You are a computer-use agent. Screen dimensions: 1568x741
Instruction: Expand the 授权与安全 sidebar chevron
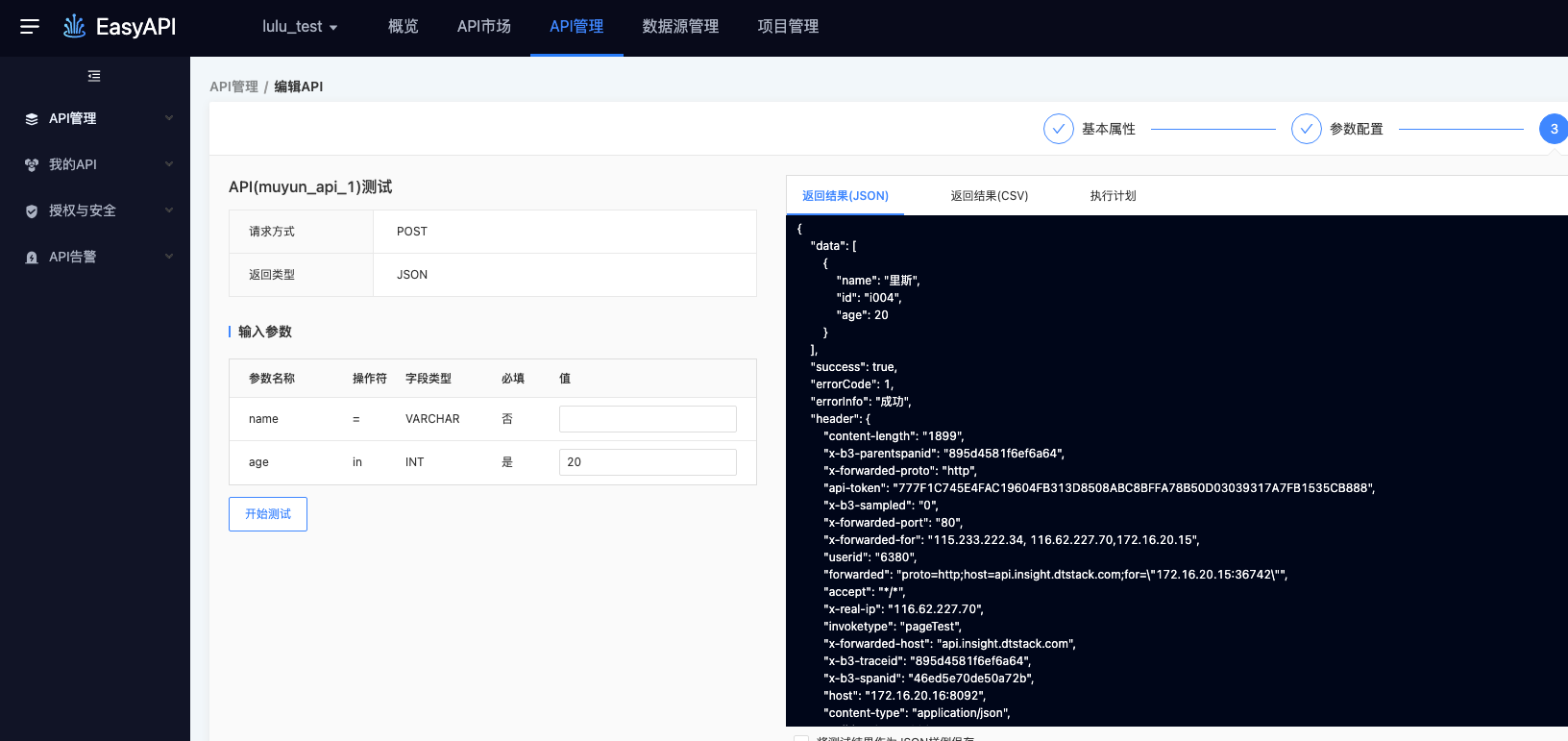click(169, 210)
